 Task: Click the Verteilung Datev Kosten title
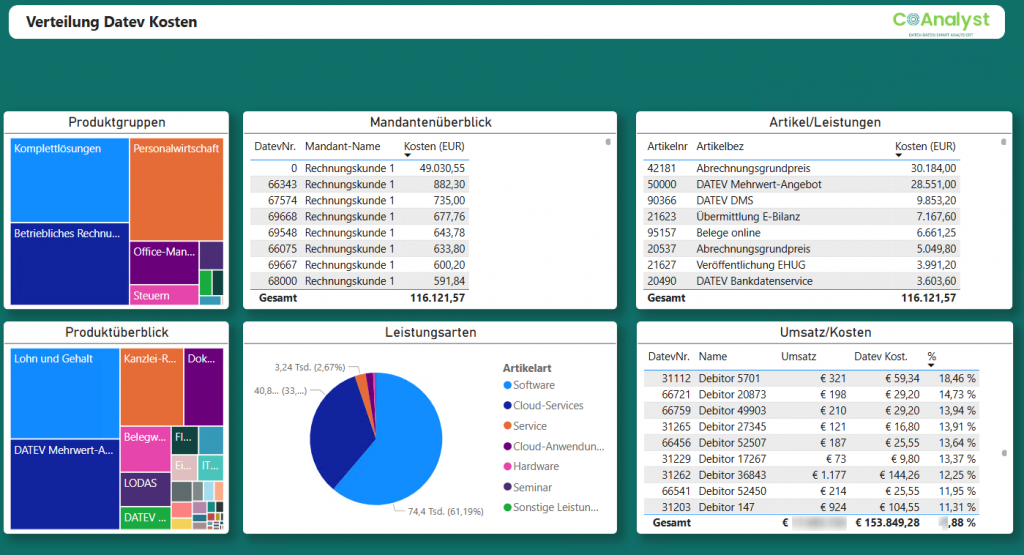tap(111, 22)
